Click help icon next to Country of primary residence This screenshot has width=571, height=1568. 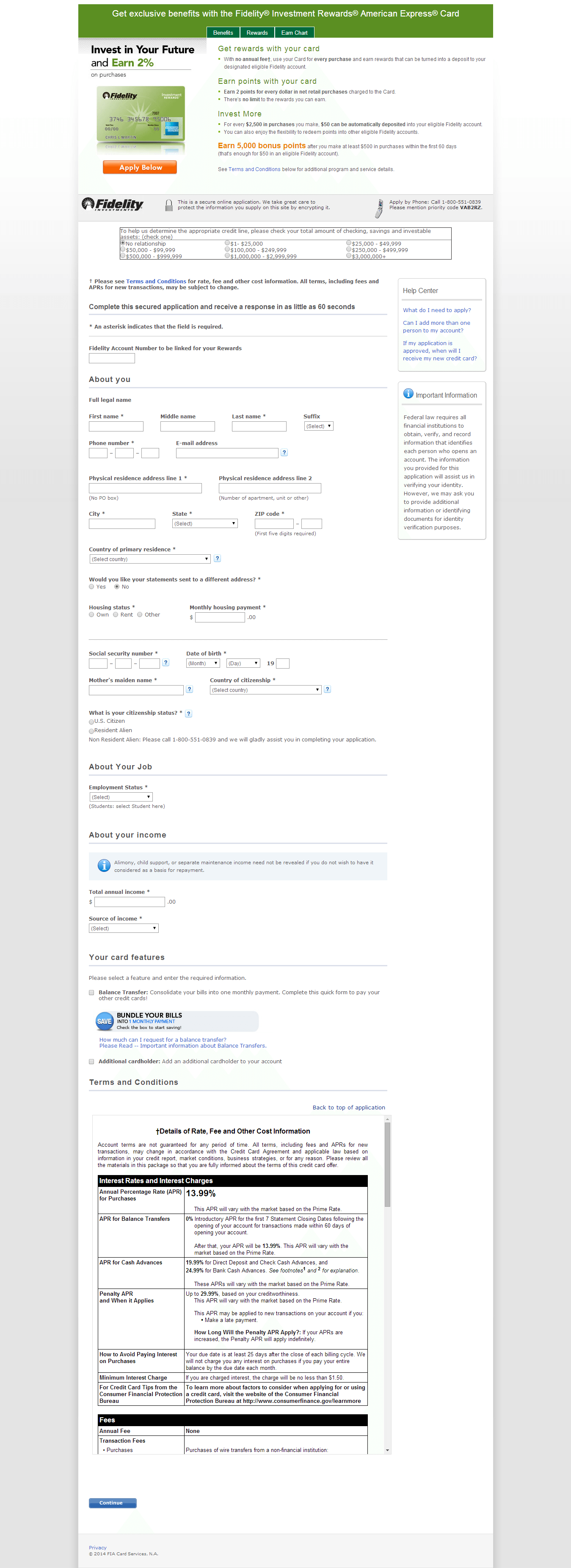217,559
